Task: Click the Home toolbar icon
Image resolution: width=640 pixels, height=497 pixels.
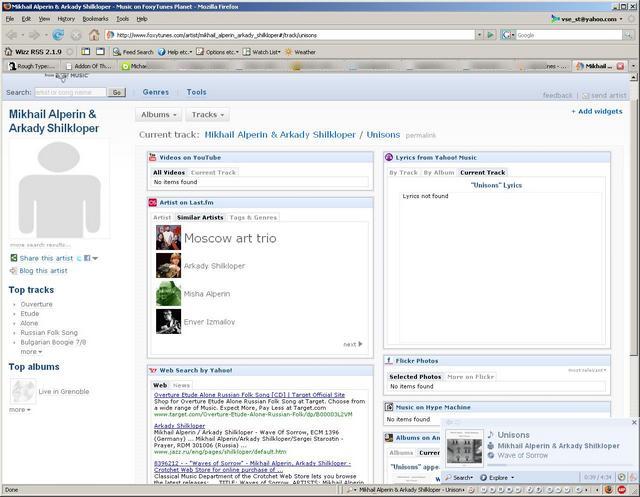Action: click(94, 35)
